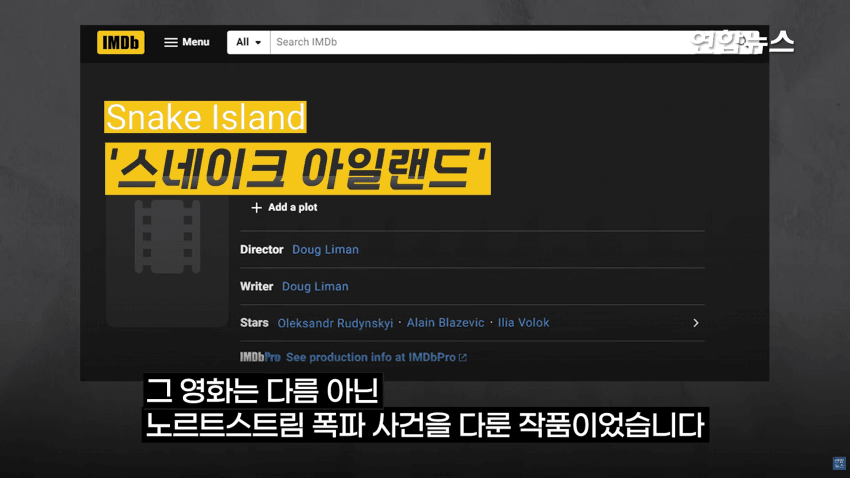Open Ilia Volok's profile link

coord(523,323)
